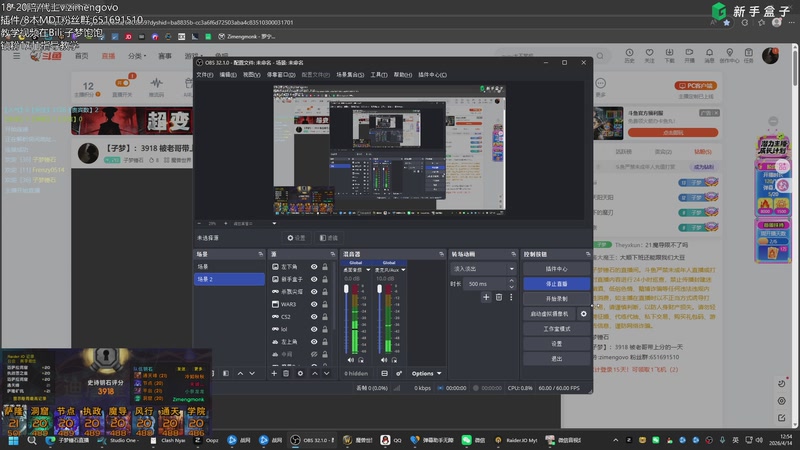800x450 pixels.
Task: Delete selected source with the Sources trash icon
Action: pos(286,373)
